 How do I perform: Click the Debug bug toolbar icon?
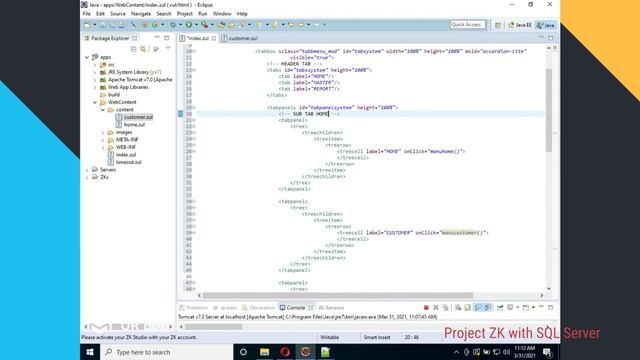173,25
